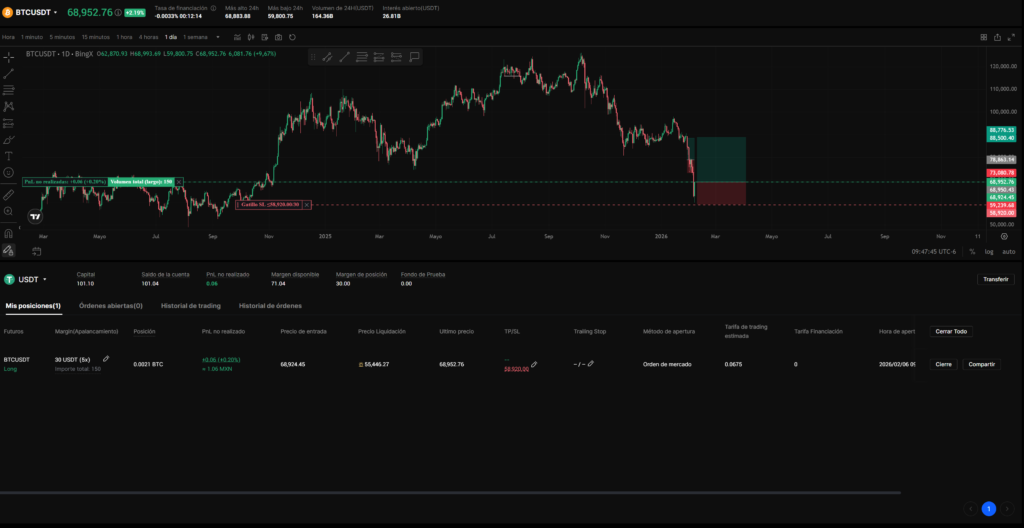Viewport: 1024px width, 528px height.
Task: Open the emoji sticker tool
Action: [x=9, y=173]
